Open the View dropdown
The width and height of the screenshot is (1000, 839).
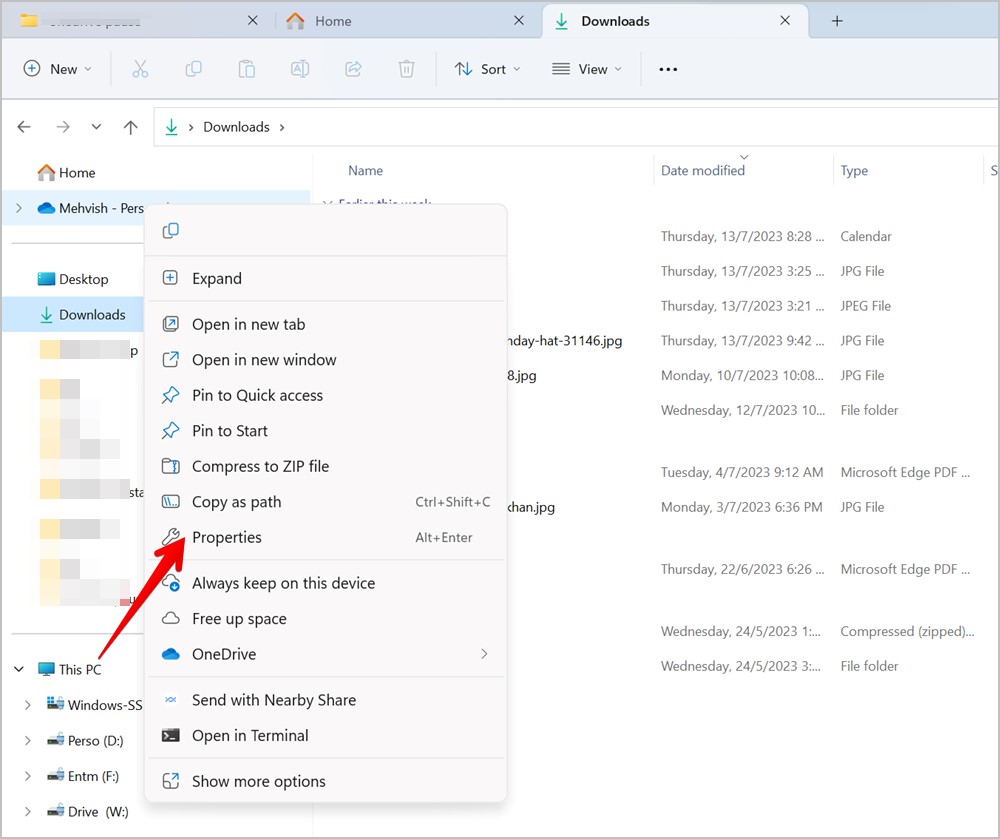coord(587,69)
